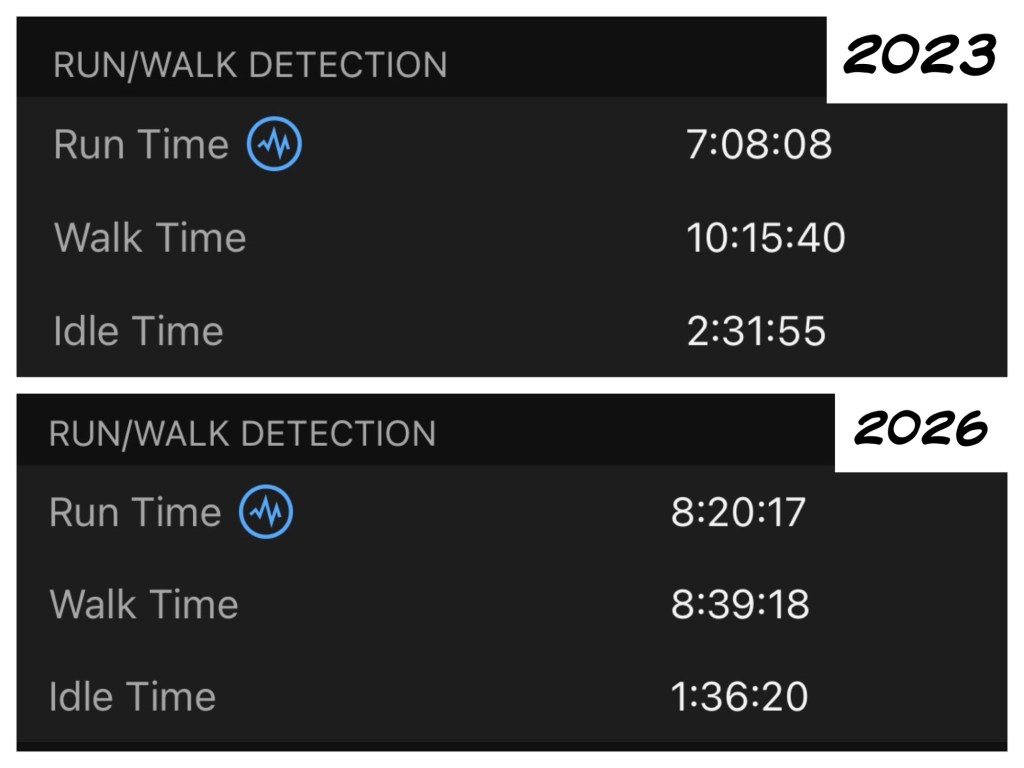Click the 8:20:17 run time value
Image resolution: width=1024 pixels, height=768 pixels.
pos(739,512)
